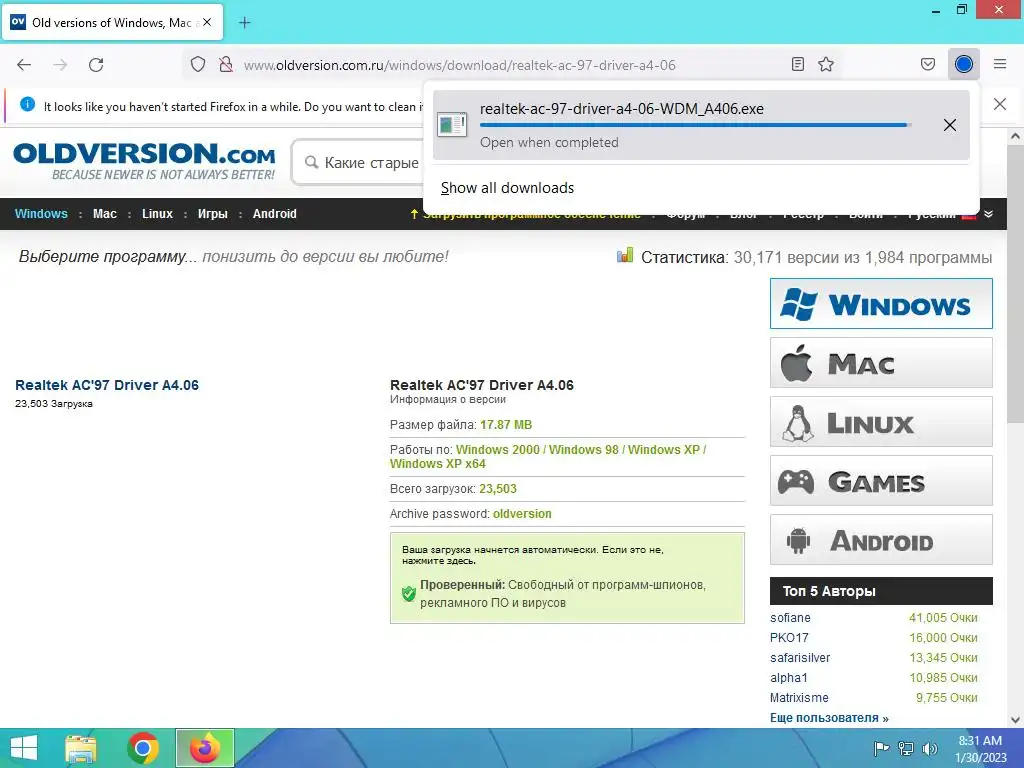Image resolution: width=1024 pixels, height=768 pixels.
Task: Click the Firefox taskbar icon
Action: coord(204,748)
